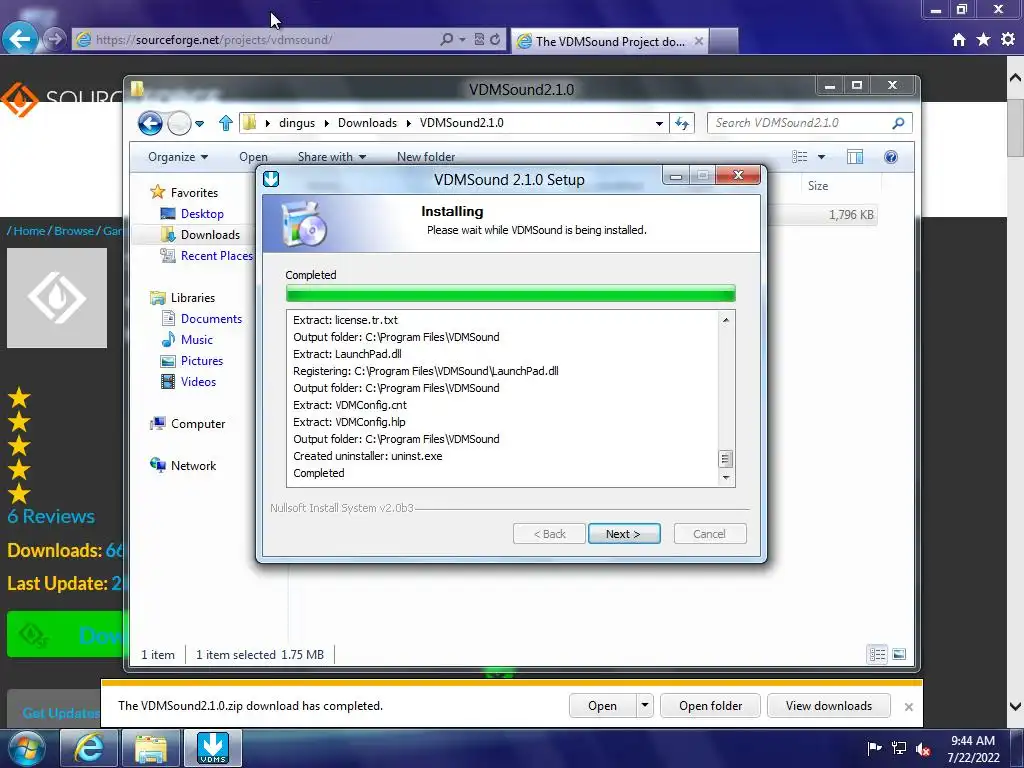1024x768 pixels.
Task: Click the install log scrollbar thumb
Action: pyautogui.click(x=726, y=459)
